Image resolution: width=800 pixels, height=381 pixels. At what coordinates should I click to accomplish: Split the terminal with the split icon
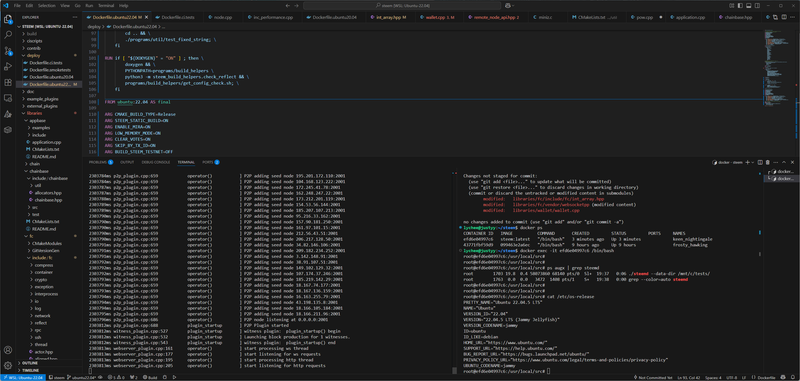(x=760, y=162)
